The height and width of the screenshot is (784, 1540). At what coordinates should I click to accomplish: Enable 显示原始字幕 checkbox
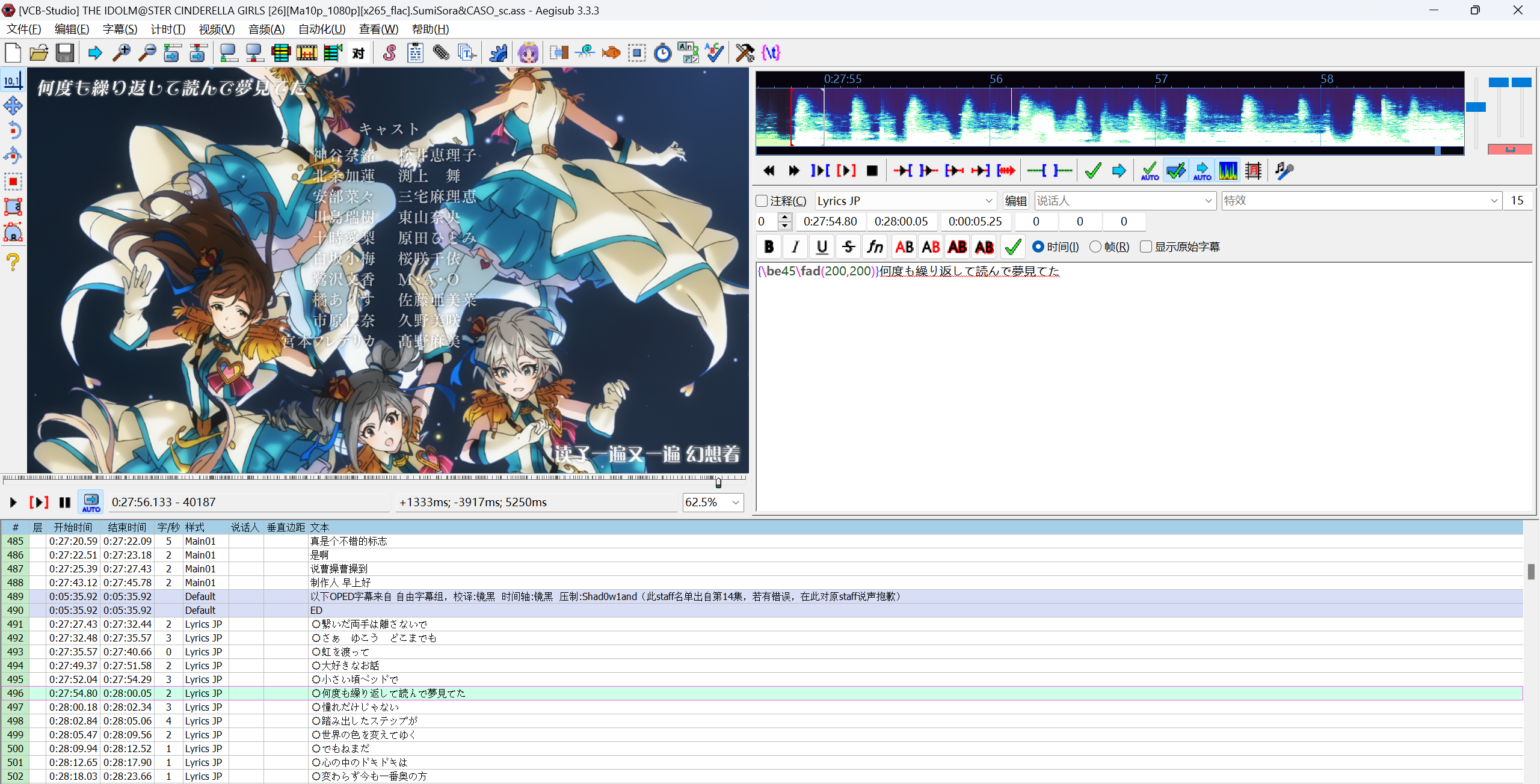coord(1147,247)
